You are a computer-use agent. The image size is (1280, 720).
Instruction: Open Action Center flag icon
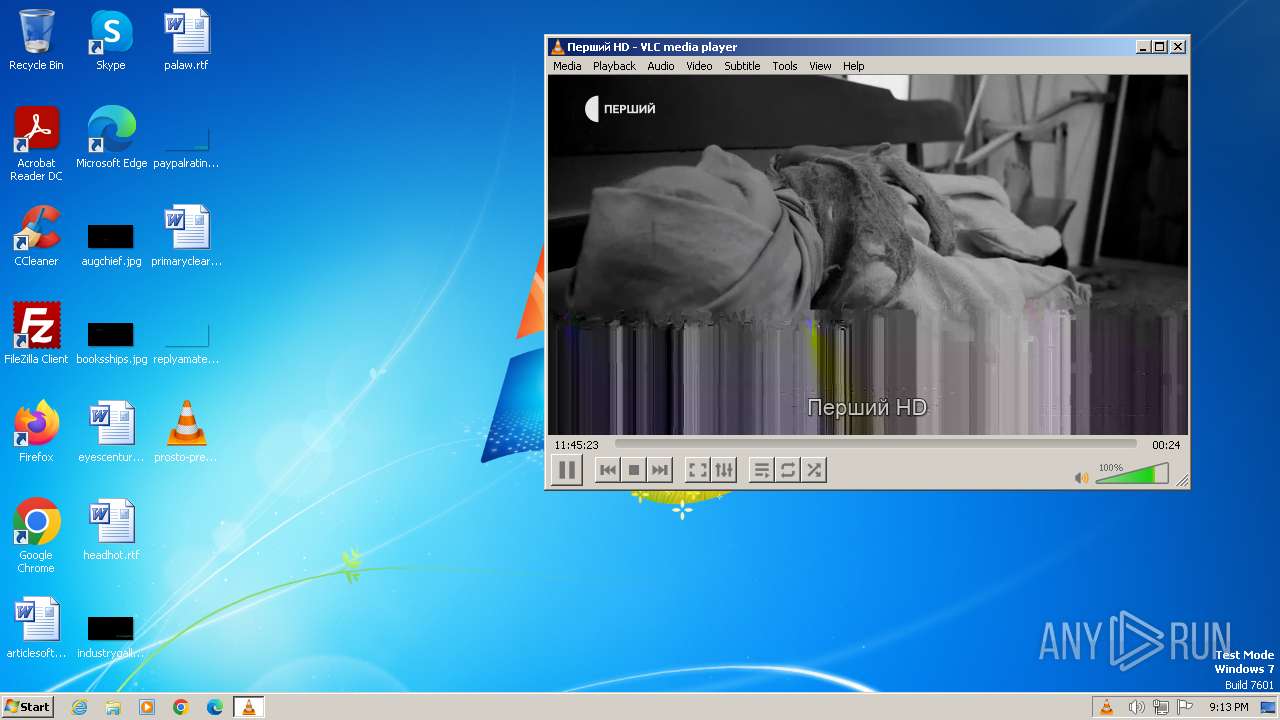click(x=1185, y=707)
